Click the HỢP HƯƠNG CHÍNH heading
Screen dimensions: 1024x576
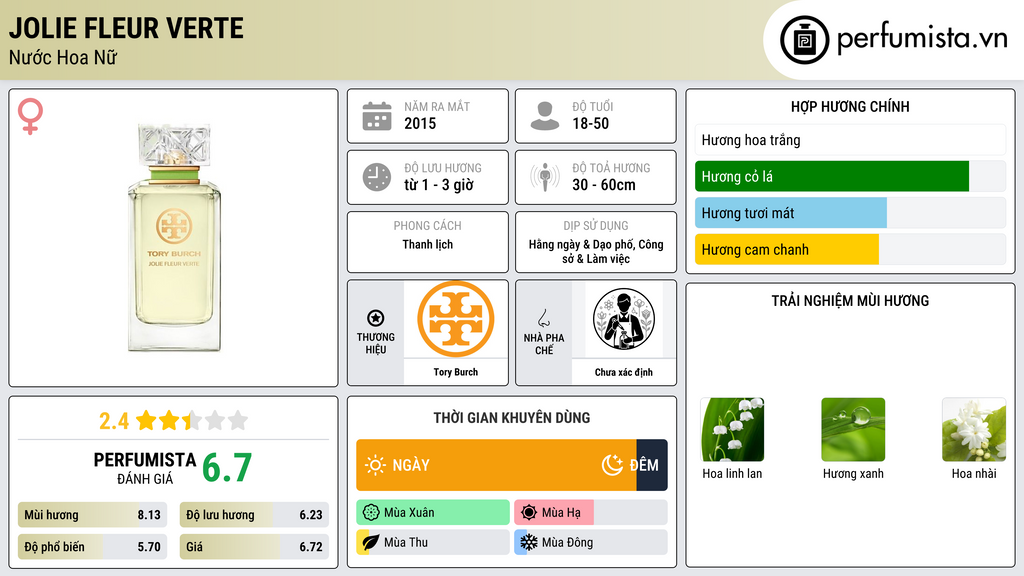[x=850, y=106]
